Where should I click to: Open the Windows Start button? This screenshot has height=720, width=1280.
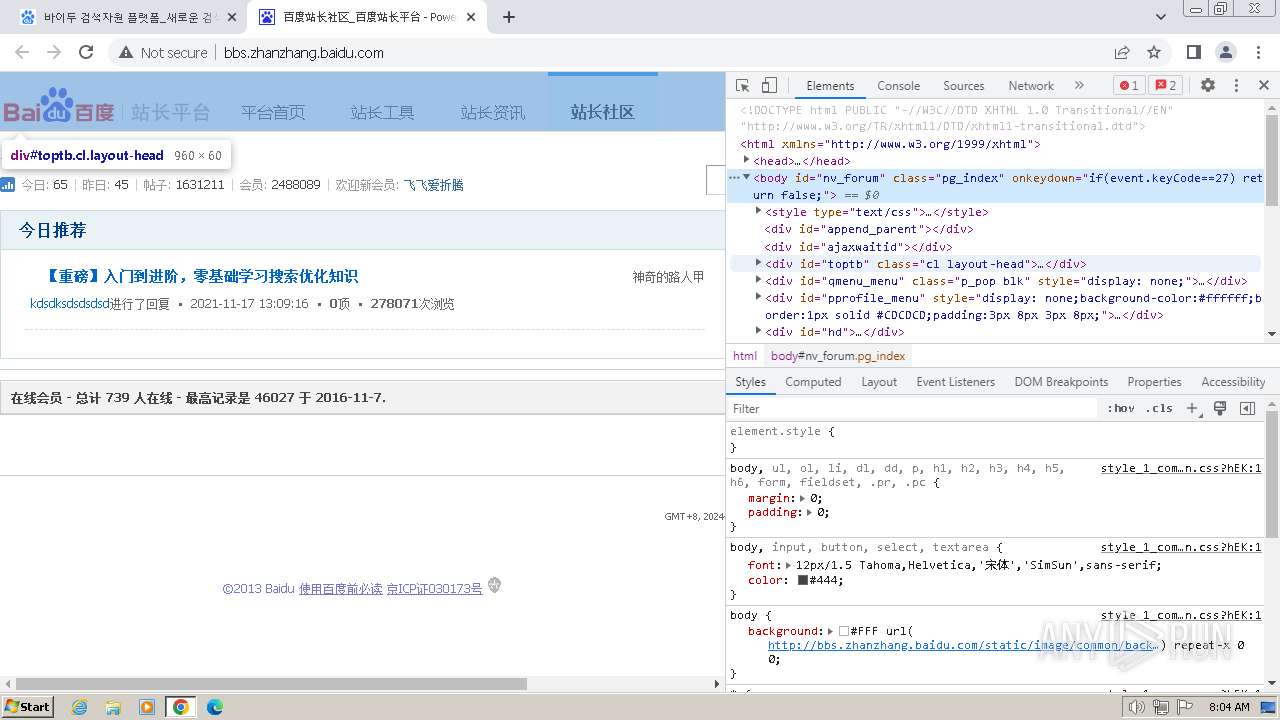[x=27, y=707]
